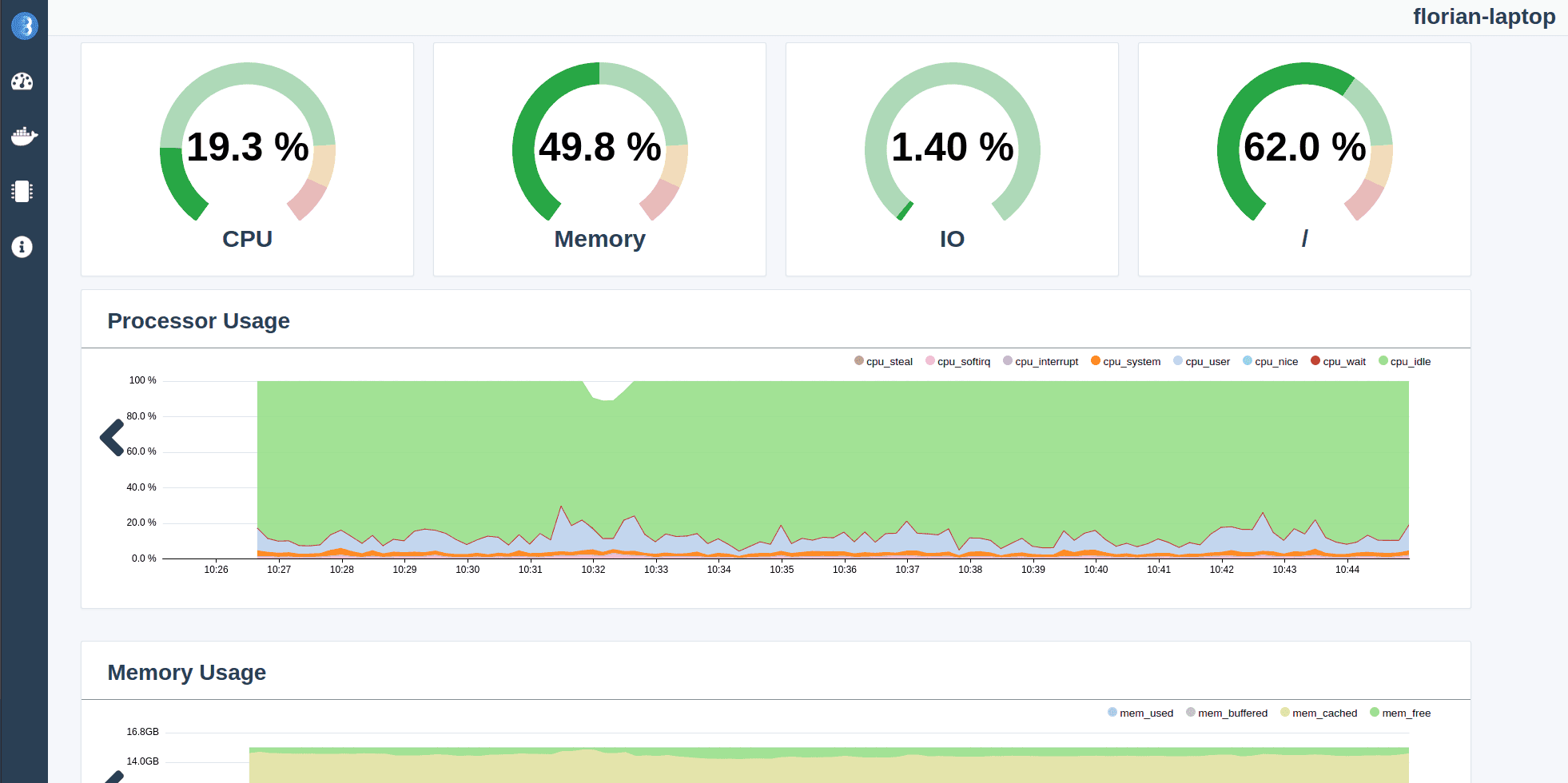Toggle cpu_wait series in legend
The height and width of the screenshot is (783, 1568).
pos(1338,361)
